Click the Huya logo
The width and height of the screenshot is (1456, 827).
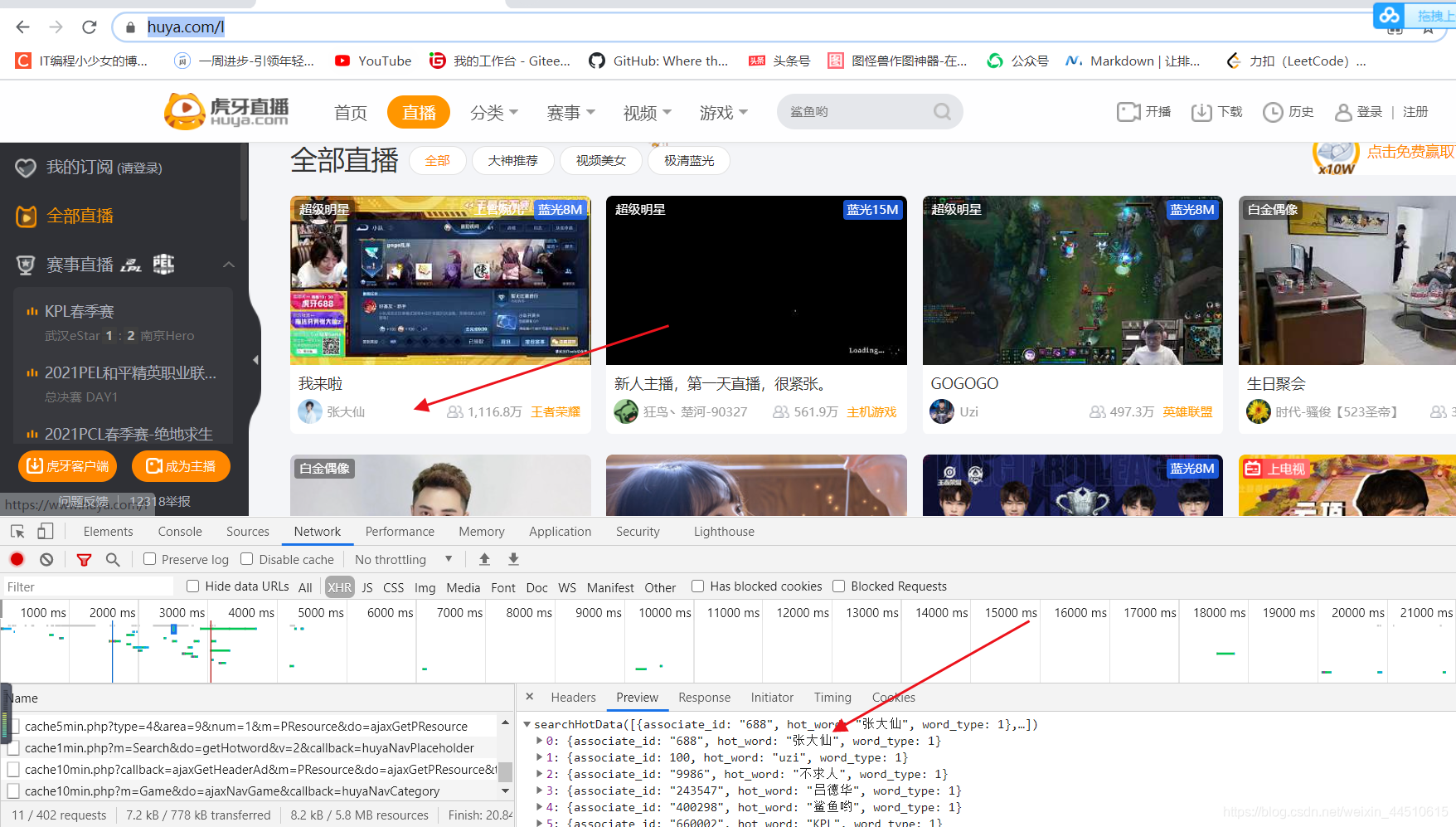[226, 112]
